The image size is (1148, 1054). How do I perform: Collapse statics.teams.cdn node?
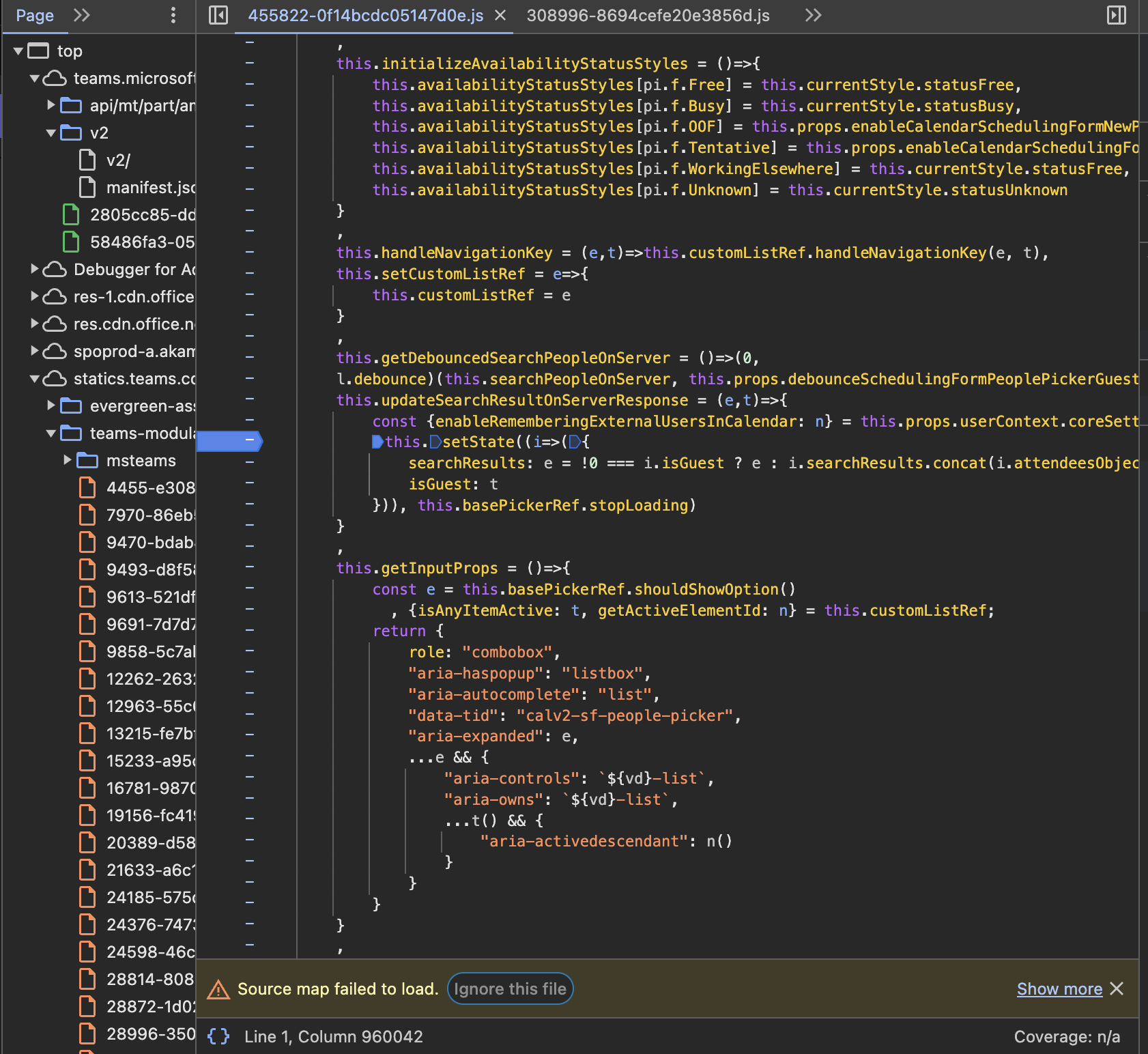[x=35, y=379]
